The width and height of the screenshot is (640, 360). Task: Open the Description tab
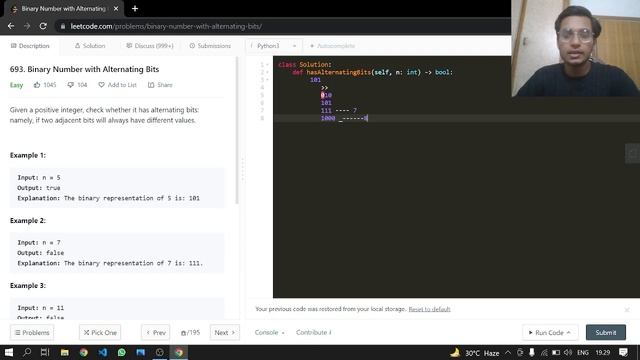tap(30, 46)
